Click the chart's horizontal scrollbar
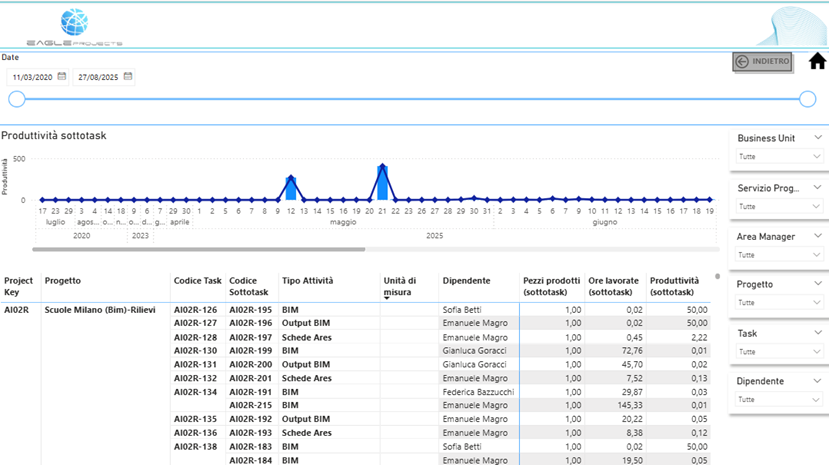 coord(199,249)
